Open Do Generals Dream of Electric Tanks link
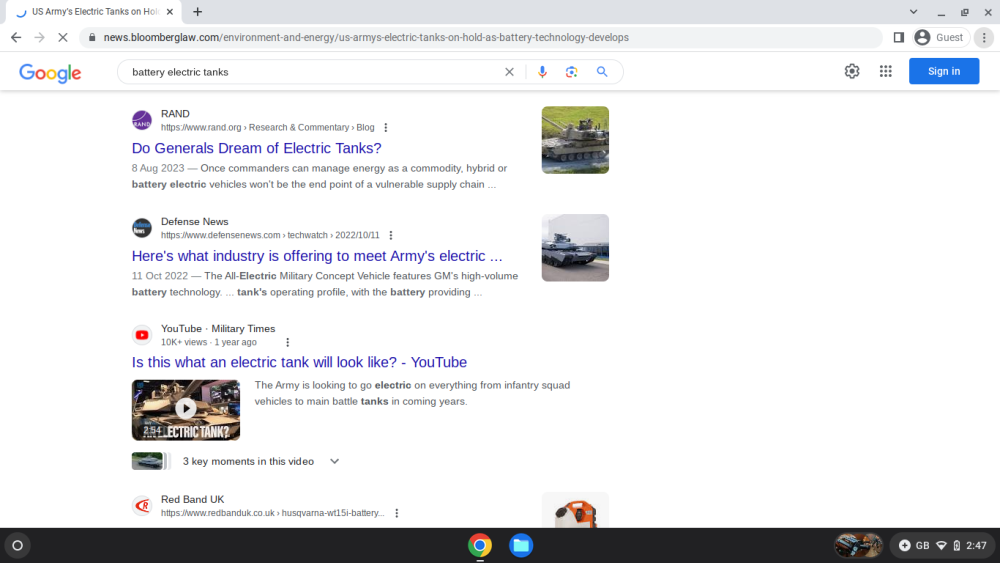Screen dimensions: 1000x563 (256, 148)
